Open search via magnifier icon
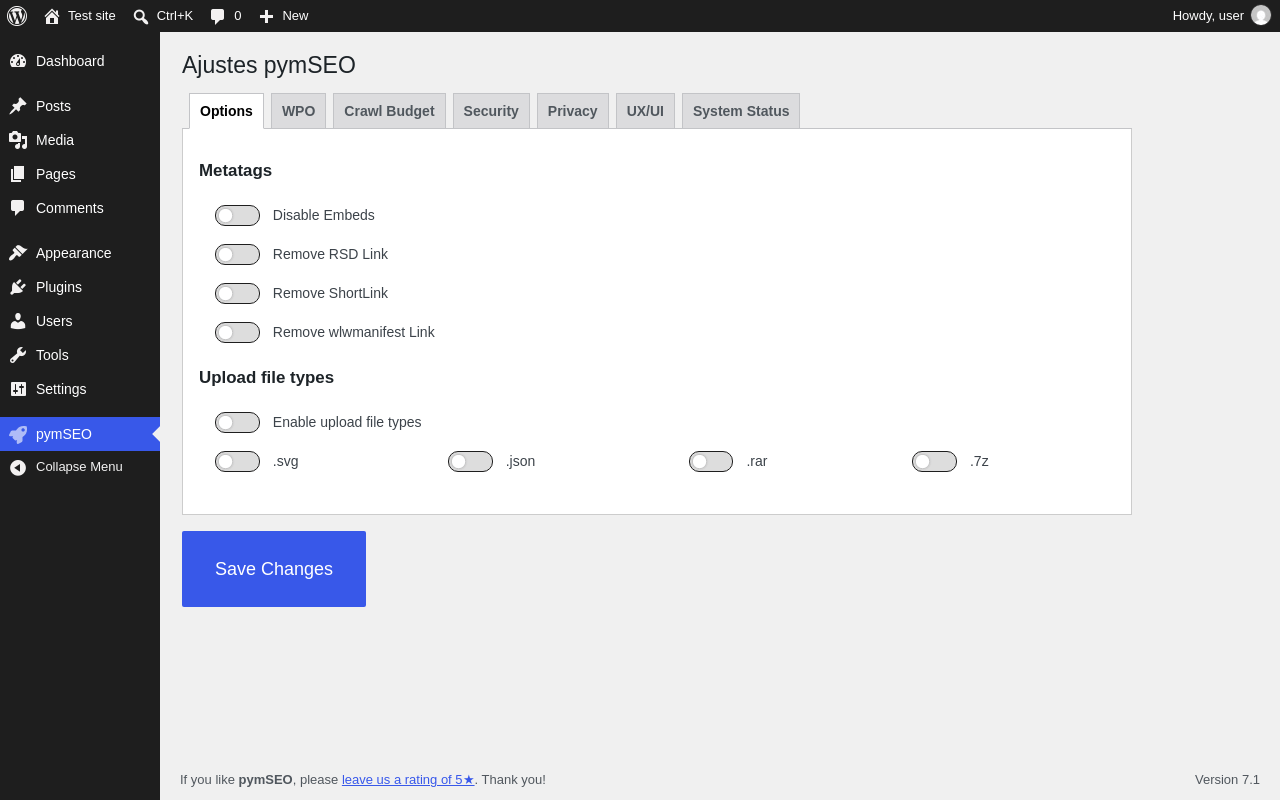This screenshot has height=800, width=1280. [141, 16]
